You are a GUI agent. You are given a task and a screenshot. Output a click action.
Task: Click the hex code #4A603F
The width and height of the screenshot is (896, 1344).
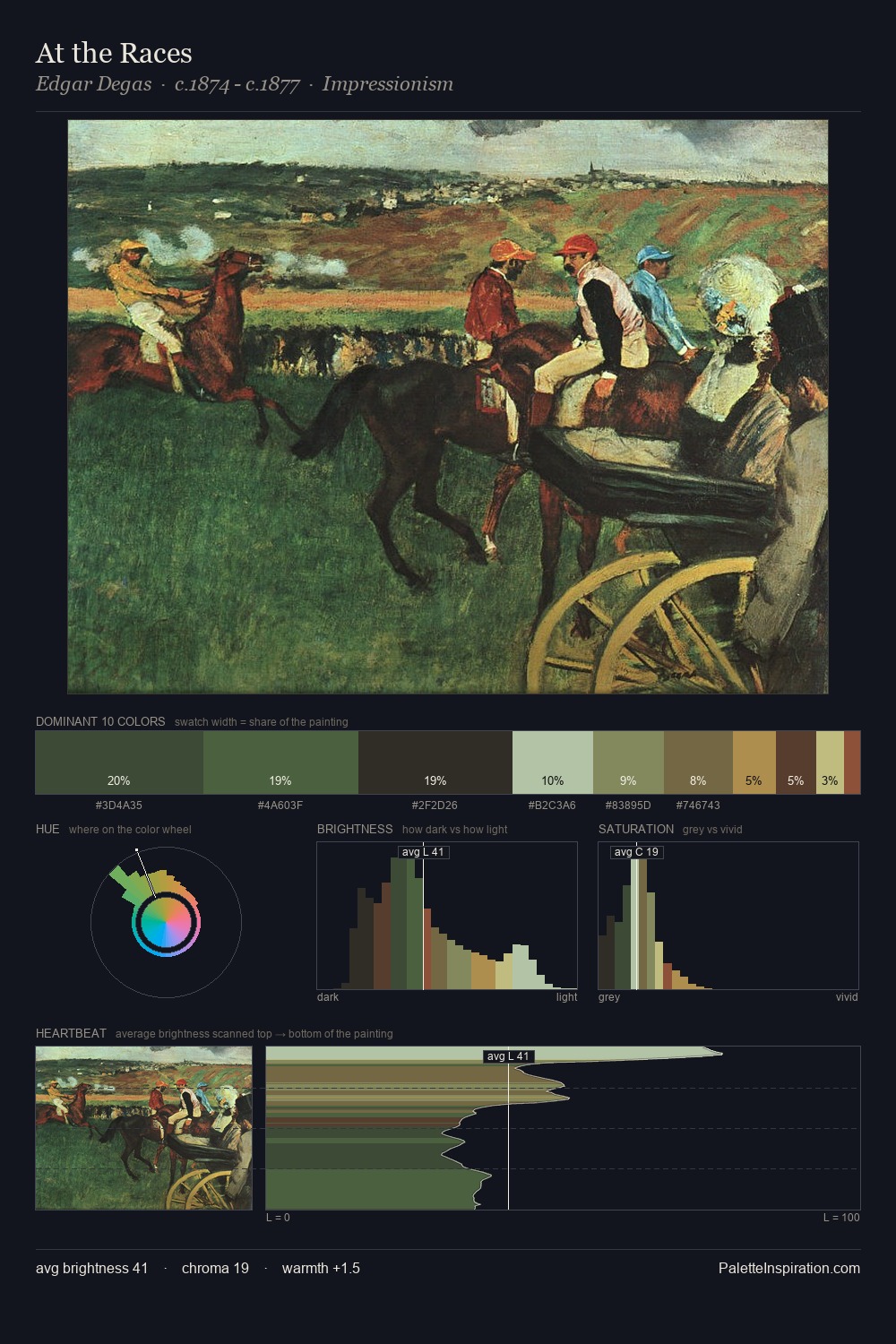280,806
